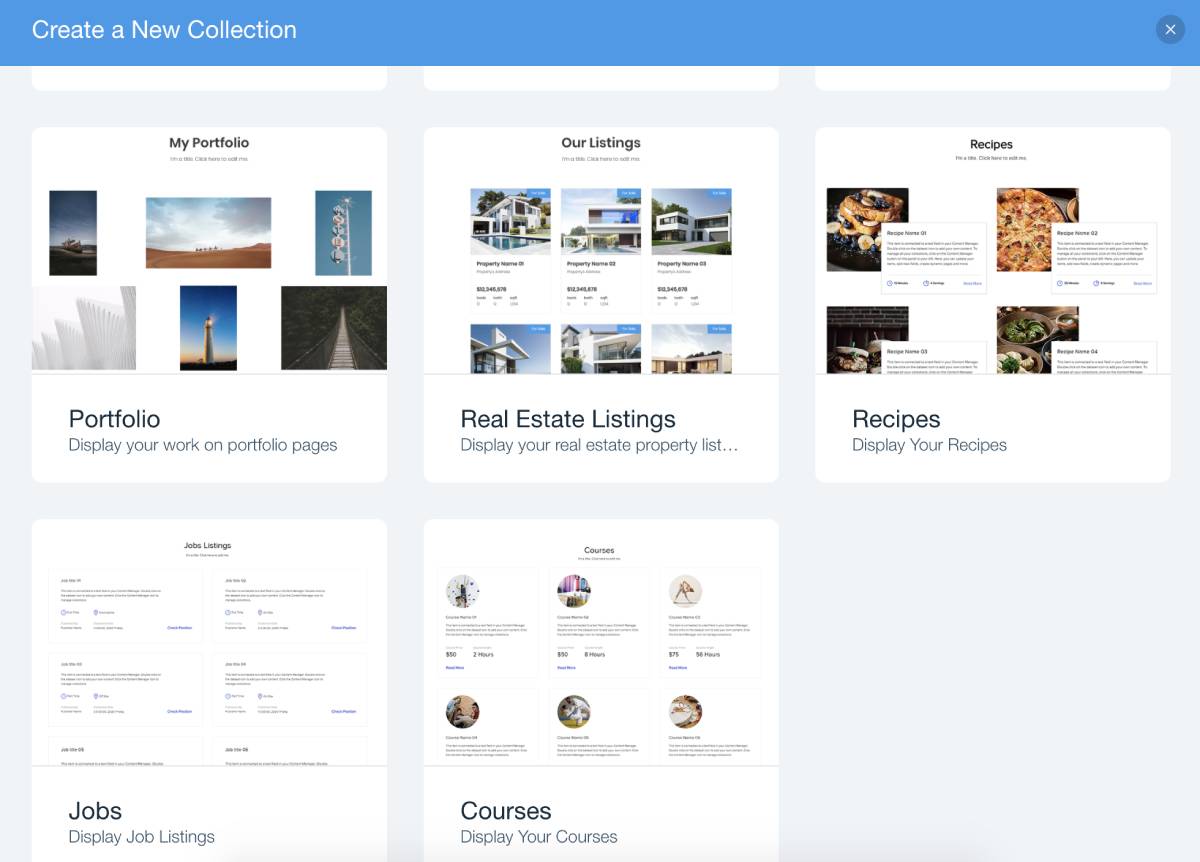Click the 'My Portfolio' heading in preview

click(209, 143)
